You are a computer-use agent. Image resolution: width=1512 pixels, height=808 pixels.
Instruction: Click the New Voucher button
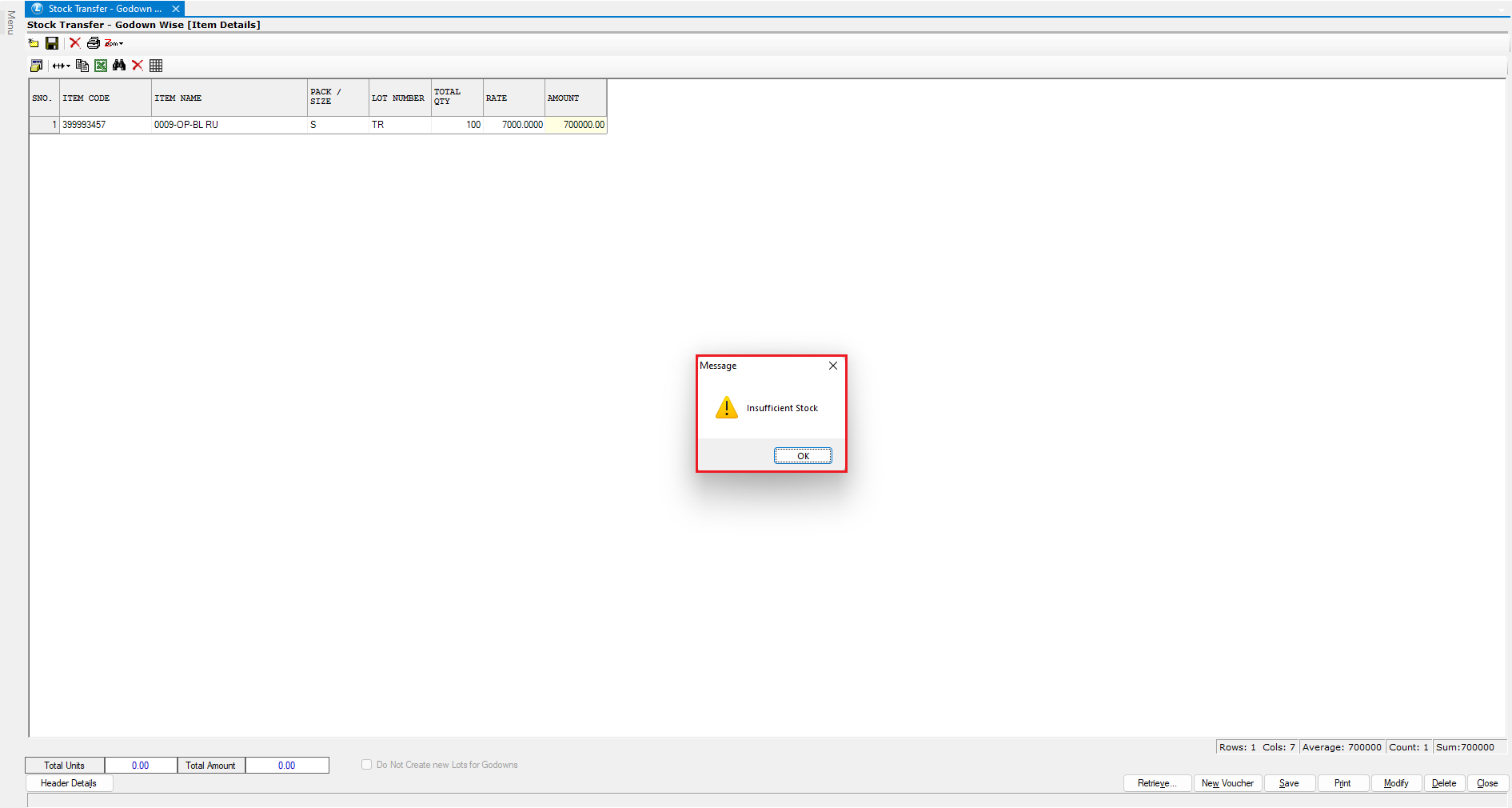[x=1227, y=783]
